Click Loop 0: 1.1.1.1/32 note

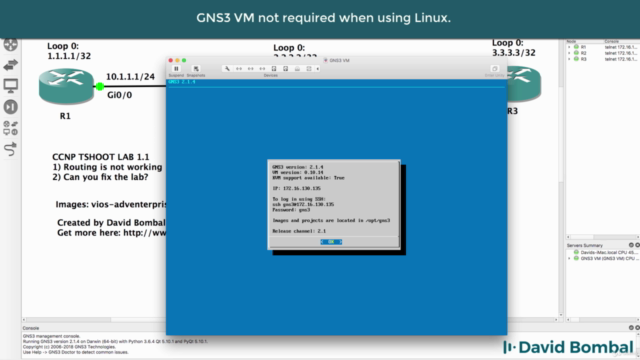coord(69,51)
